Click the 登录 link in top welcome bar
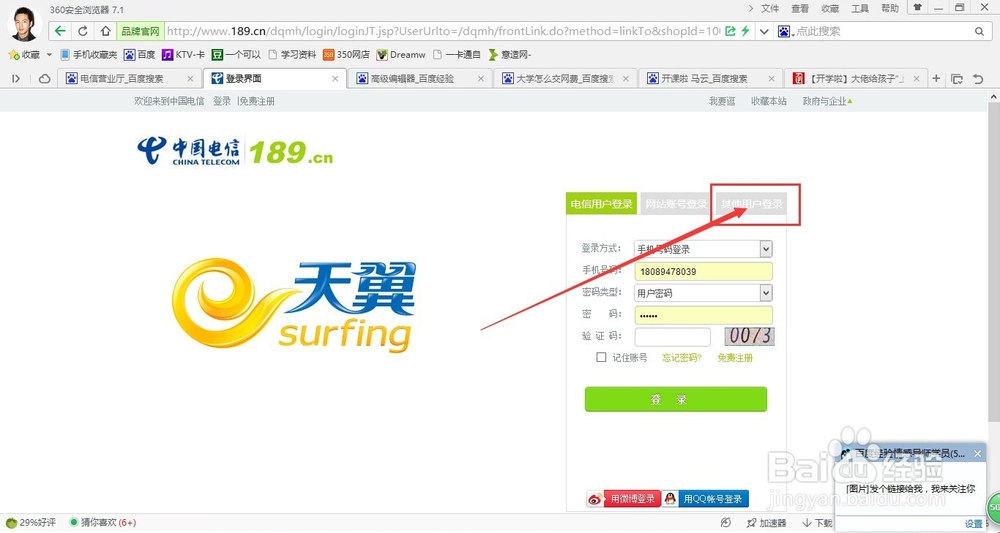The width and height of the screenshot is (1000, 533). coord(222,101)
